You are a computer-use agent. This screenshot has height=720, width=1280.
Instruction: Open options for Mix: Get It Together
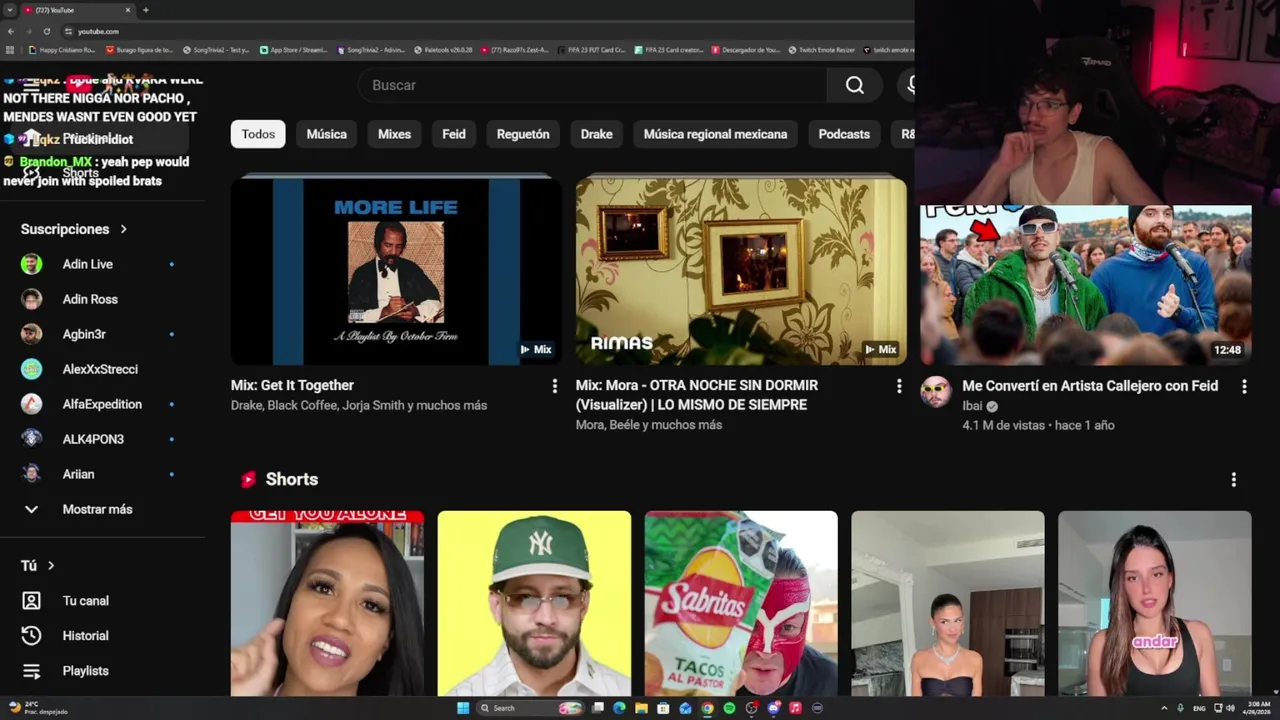555,386
